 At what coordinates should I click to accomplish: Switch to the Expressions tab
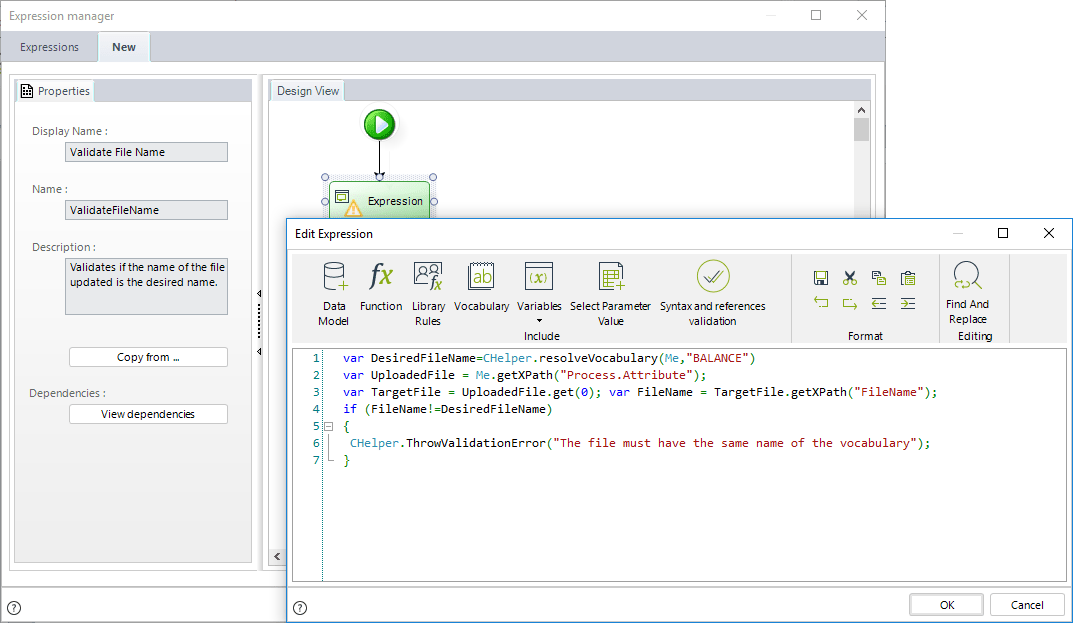(48, 47)
